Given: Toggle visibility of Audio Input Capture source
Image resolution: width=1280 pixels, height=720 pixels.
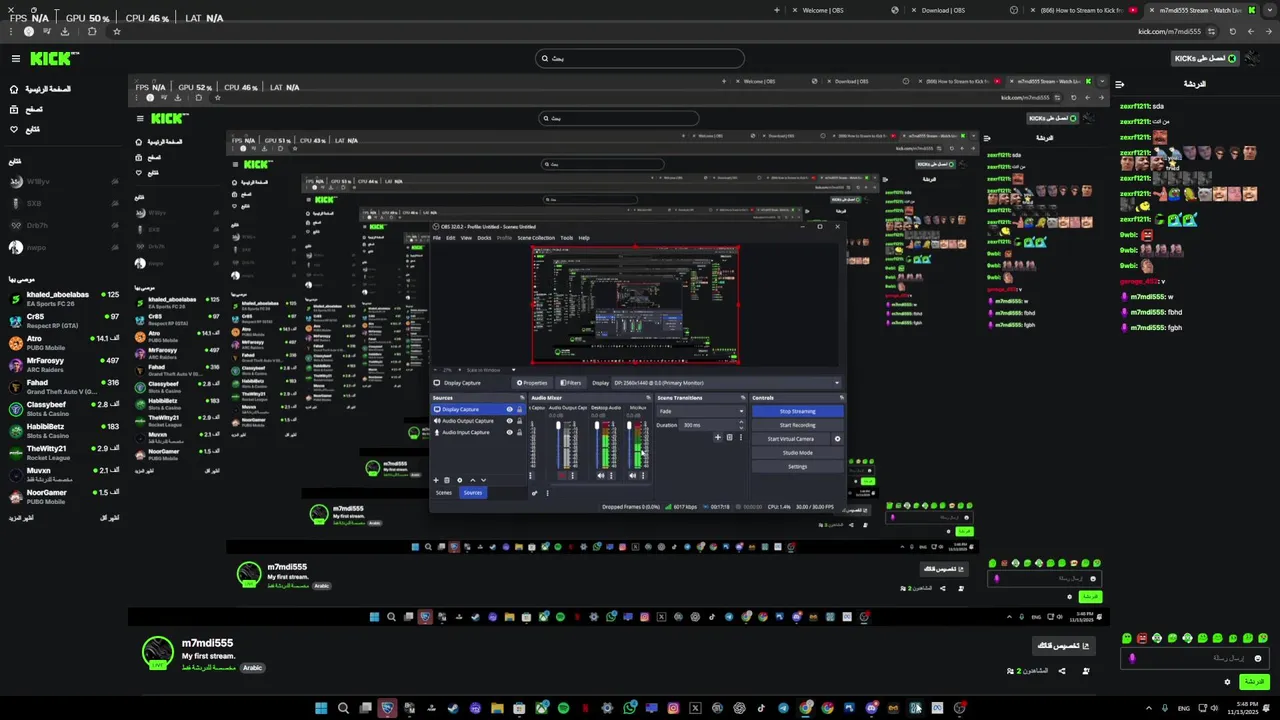Looking at the screenshot, I should pyautogui.click(x=509, y=432).
